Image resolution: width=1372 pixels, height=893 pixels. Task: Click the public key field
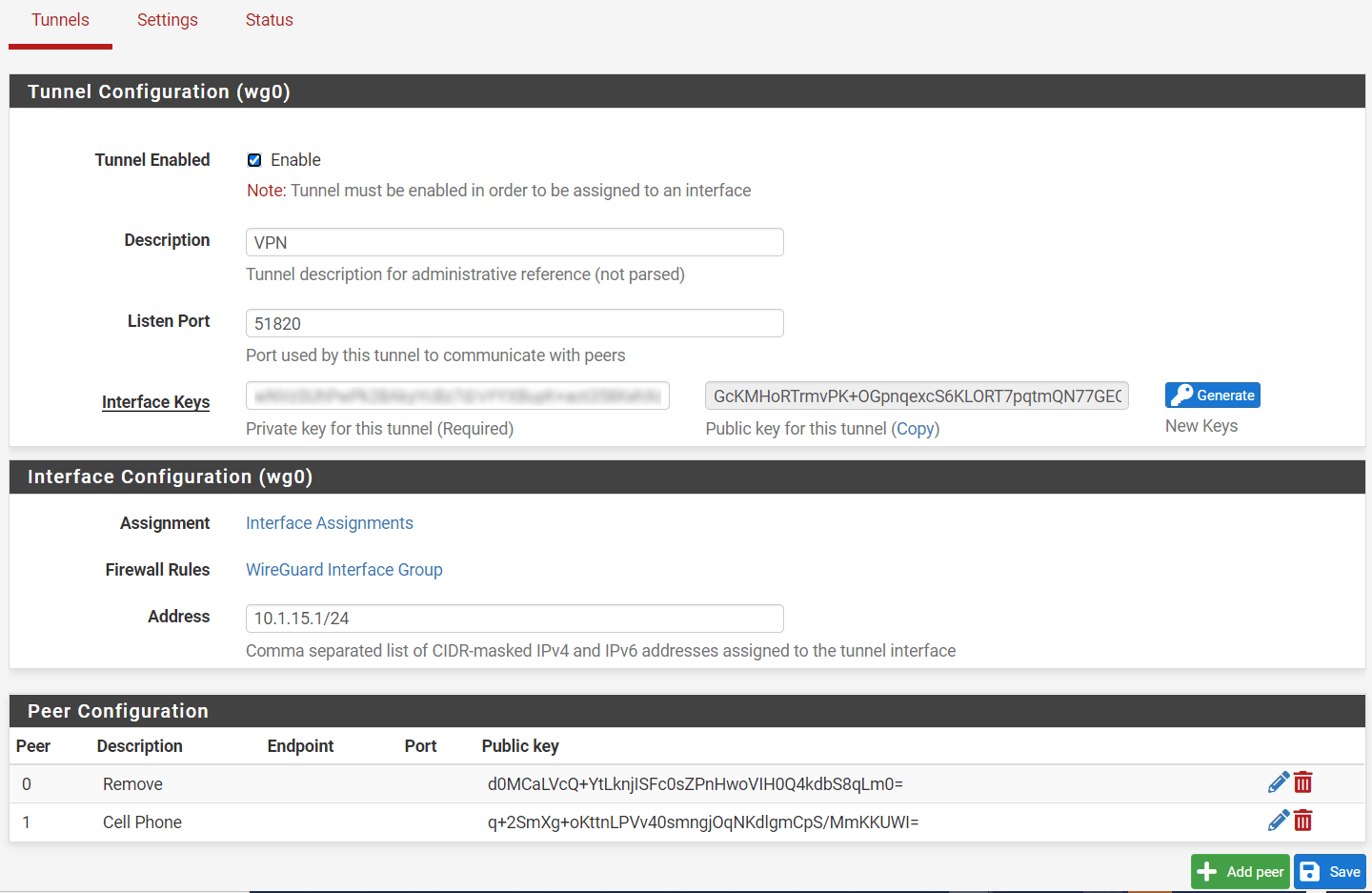(917, 396)
